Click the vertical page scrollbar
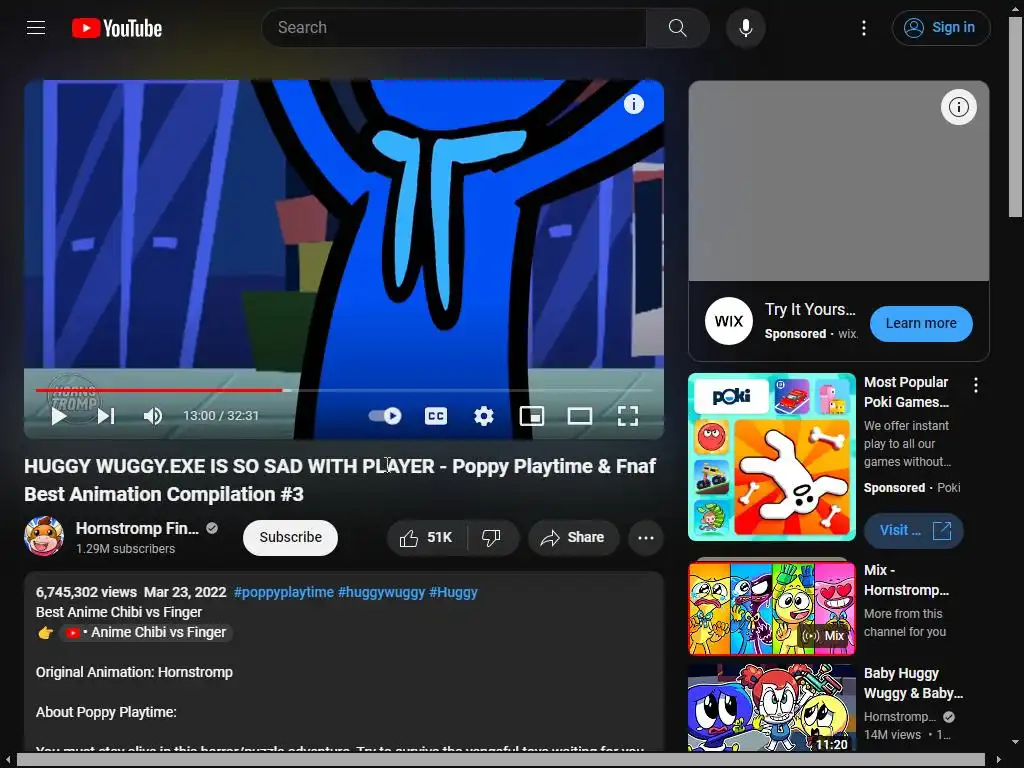This screenshot has height=768, width=1024. tap(1016, 118)
